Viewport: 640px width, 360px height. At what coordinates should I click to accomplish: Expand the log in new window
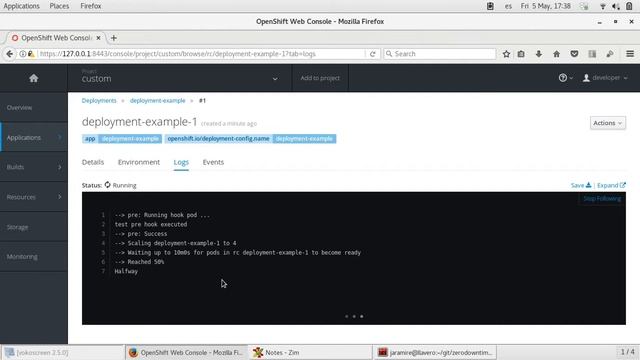(611, 185)
